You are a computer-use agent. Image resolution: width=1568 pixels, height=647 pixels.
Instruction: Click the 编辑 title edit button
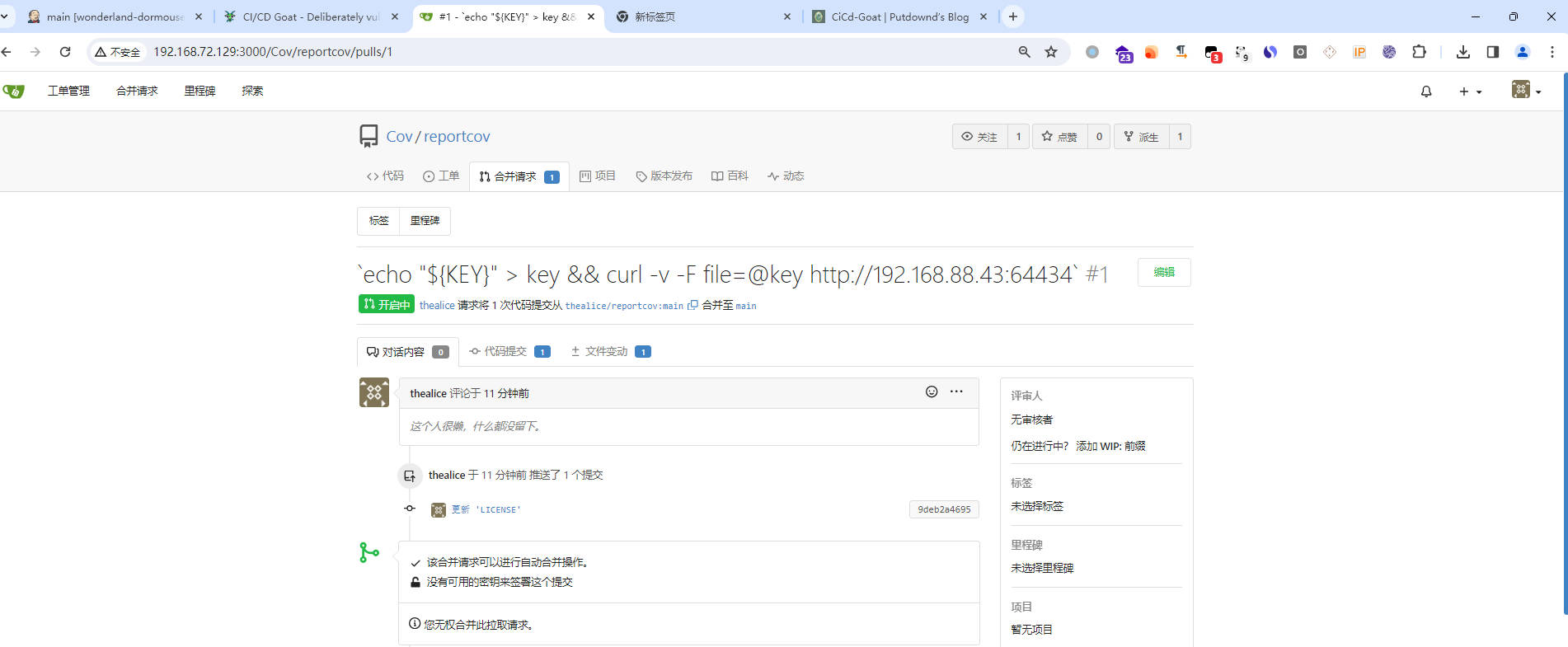pyautogui.click(x=1164, y=272)
